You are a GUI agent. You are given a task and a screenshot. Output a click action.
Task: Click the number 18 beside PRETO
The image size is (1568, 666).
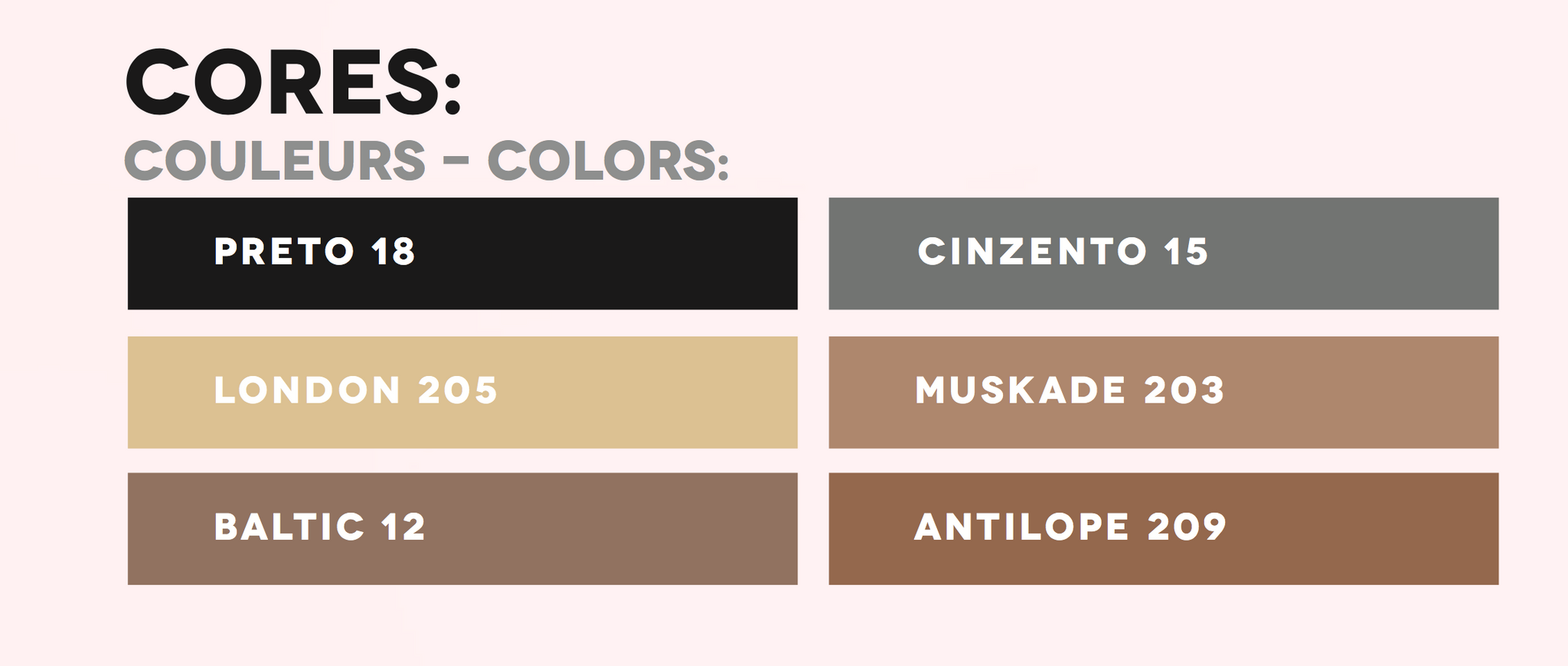pyautogui.click(x=393, y=251)
